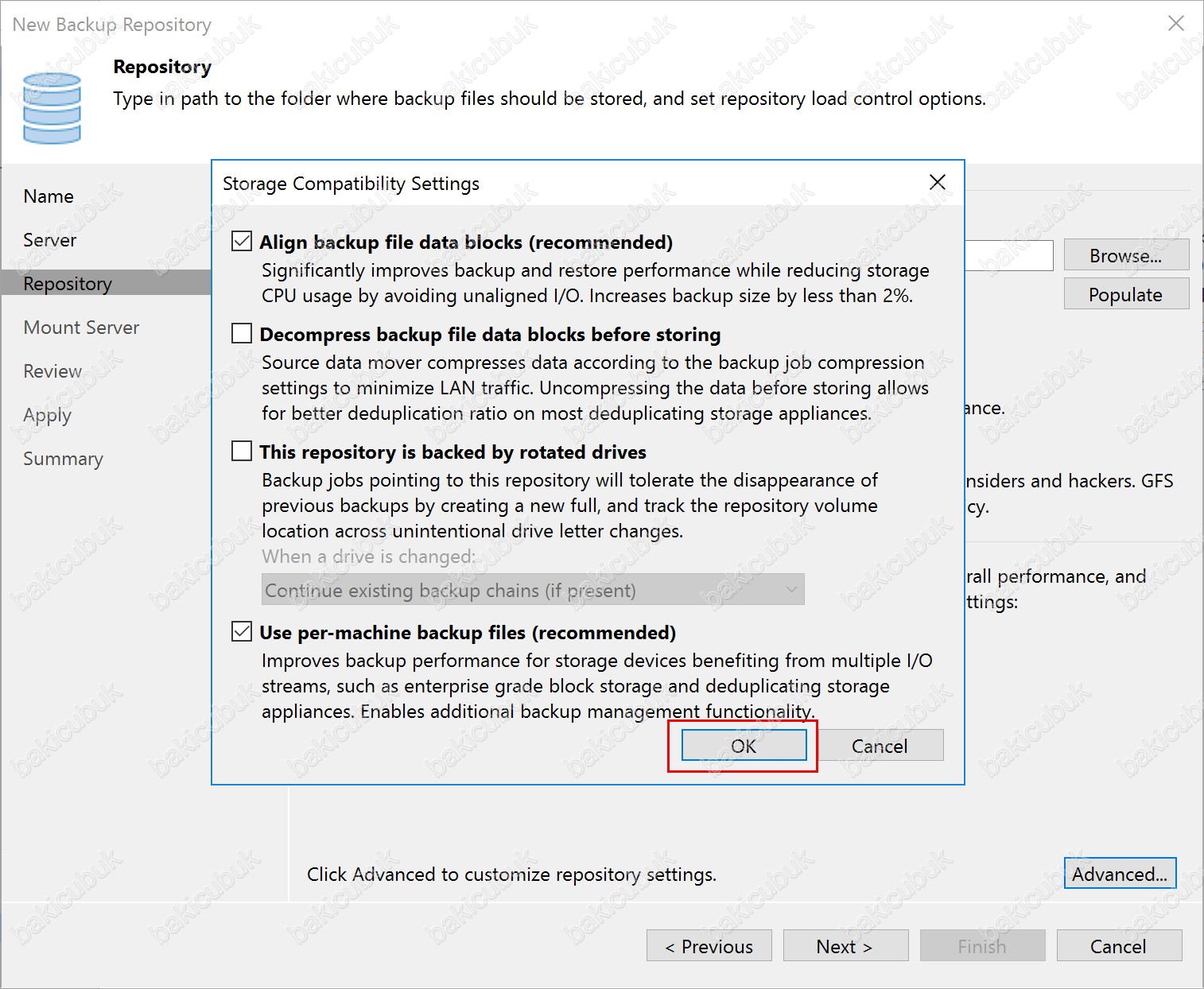Viewport: 1204px width, 989px height.
Task: Click the database repository icon
Action: (52, 108)
